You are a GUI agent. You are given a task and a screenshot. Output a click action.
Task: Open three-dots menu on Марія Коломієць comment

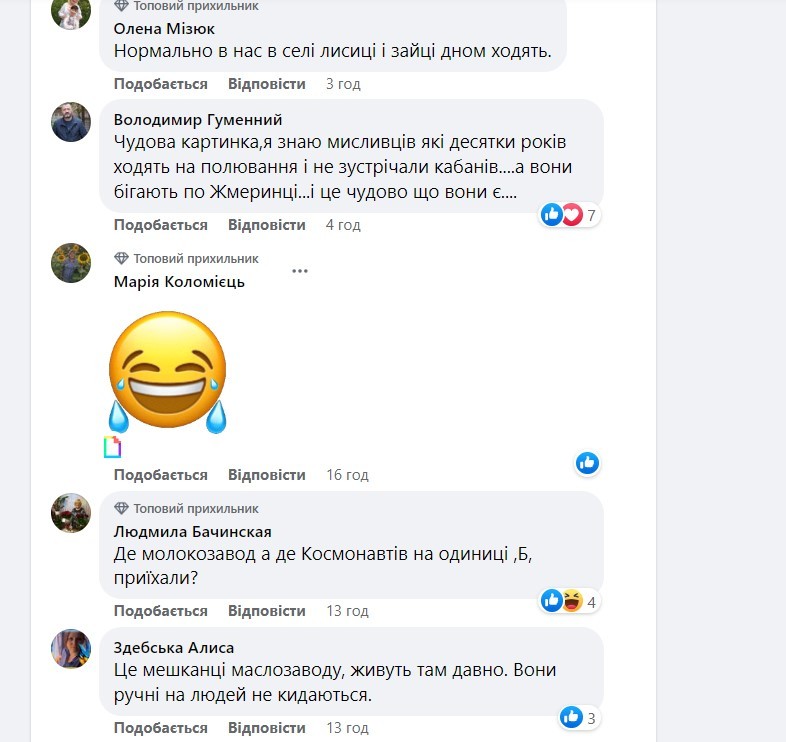[300, 271]
